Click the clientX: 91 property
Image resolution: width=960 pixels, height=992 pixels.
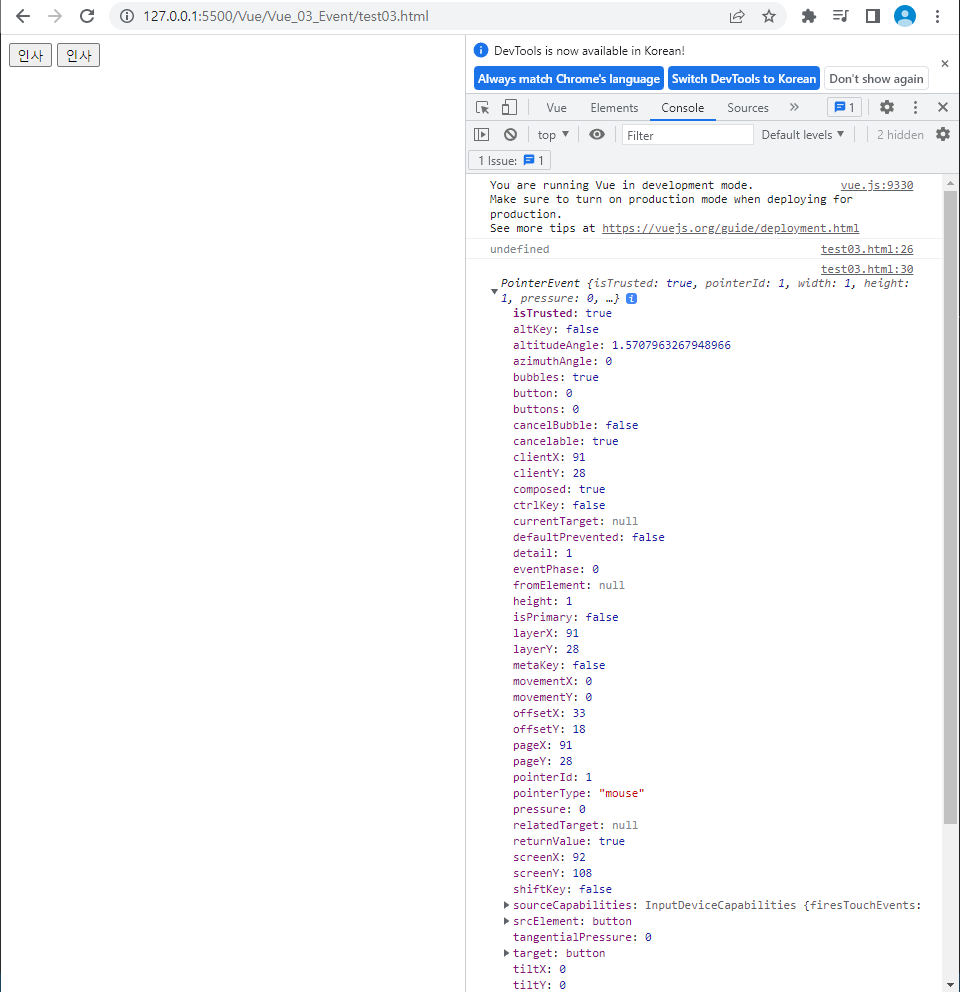point(549,457)
